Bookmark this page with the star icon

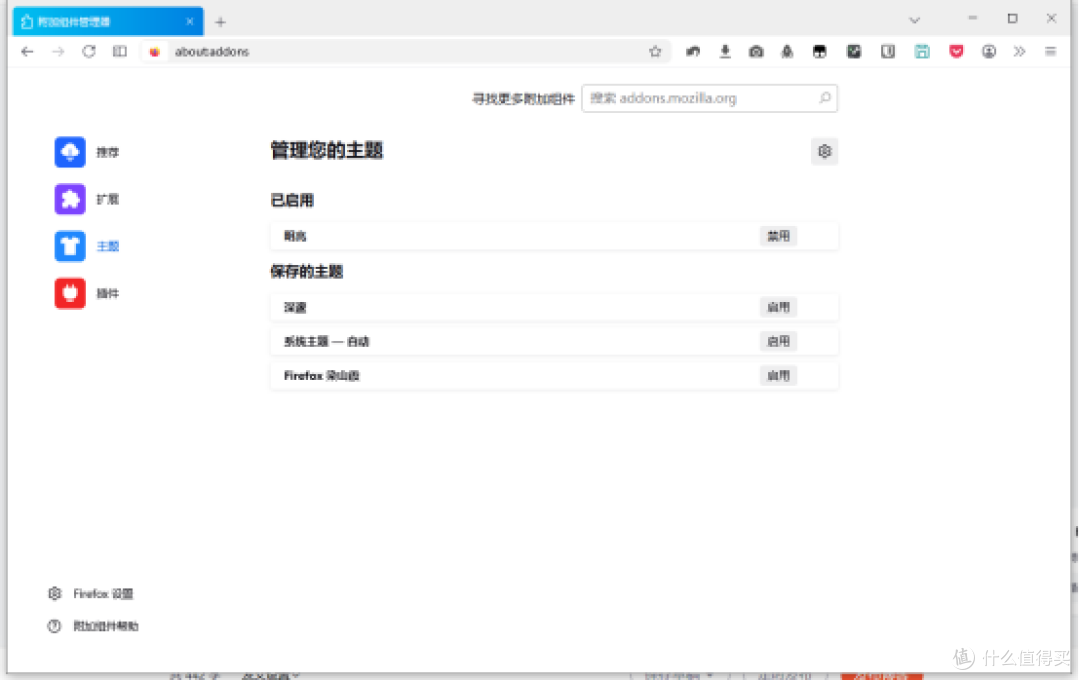pyautogui.click(x=655, y=52)
